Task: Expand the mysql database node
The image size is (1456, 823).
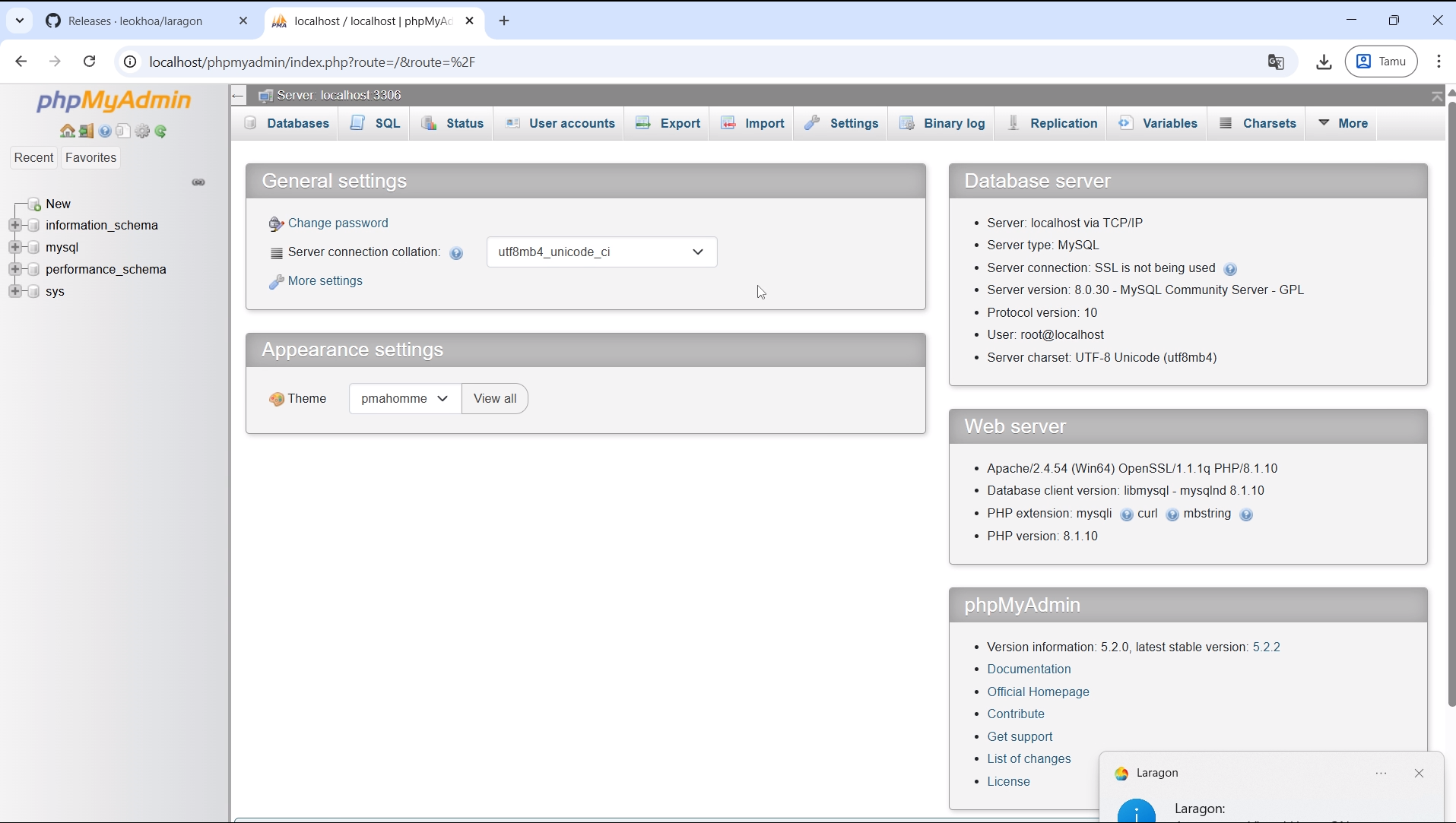Action: pos(14,247)
